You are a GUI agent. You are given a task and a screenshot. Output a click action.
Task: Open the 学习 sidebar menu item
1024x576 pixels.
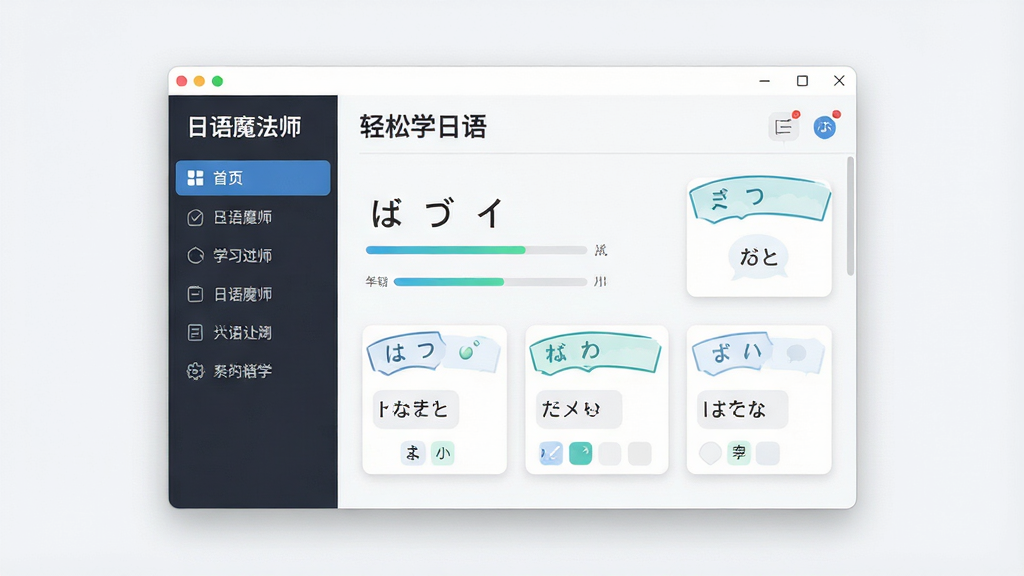[x=253, y=255]
